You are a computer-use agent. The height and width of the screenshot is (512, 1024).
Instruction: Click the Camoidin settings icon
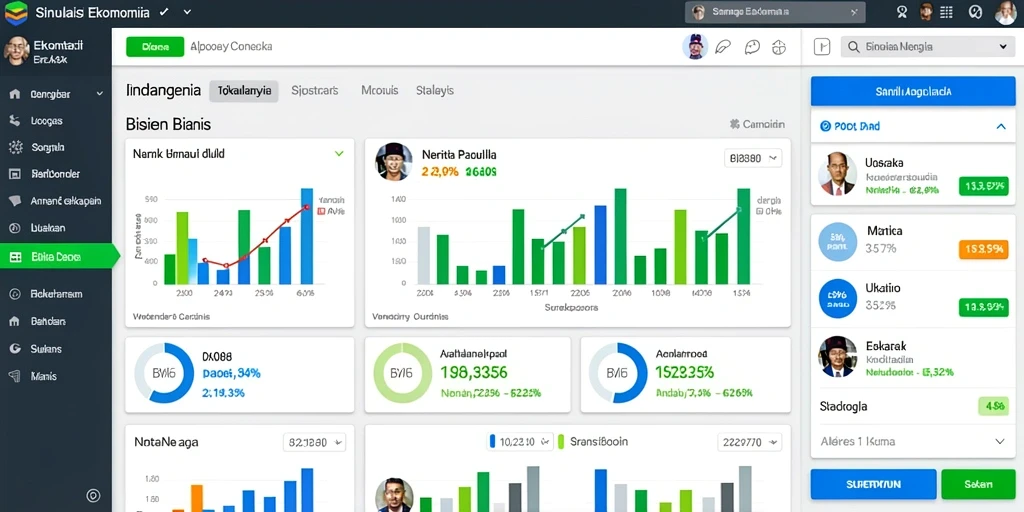[x=735, y=123]
